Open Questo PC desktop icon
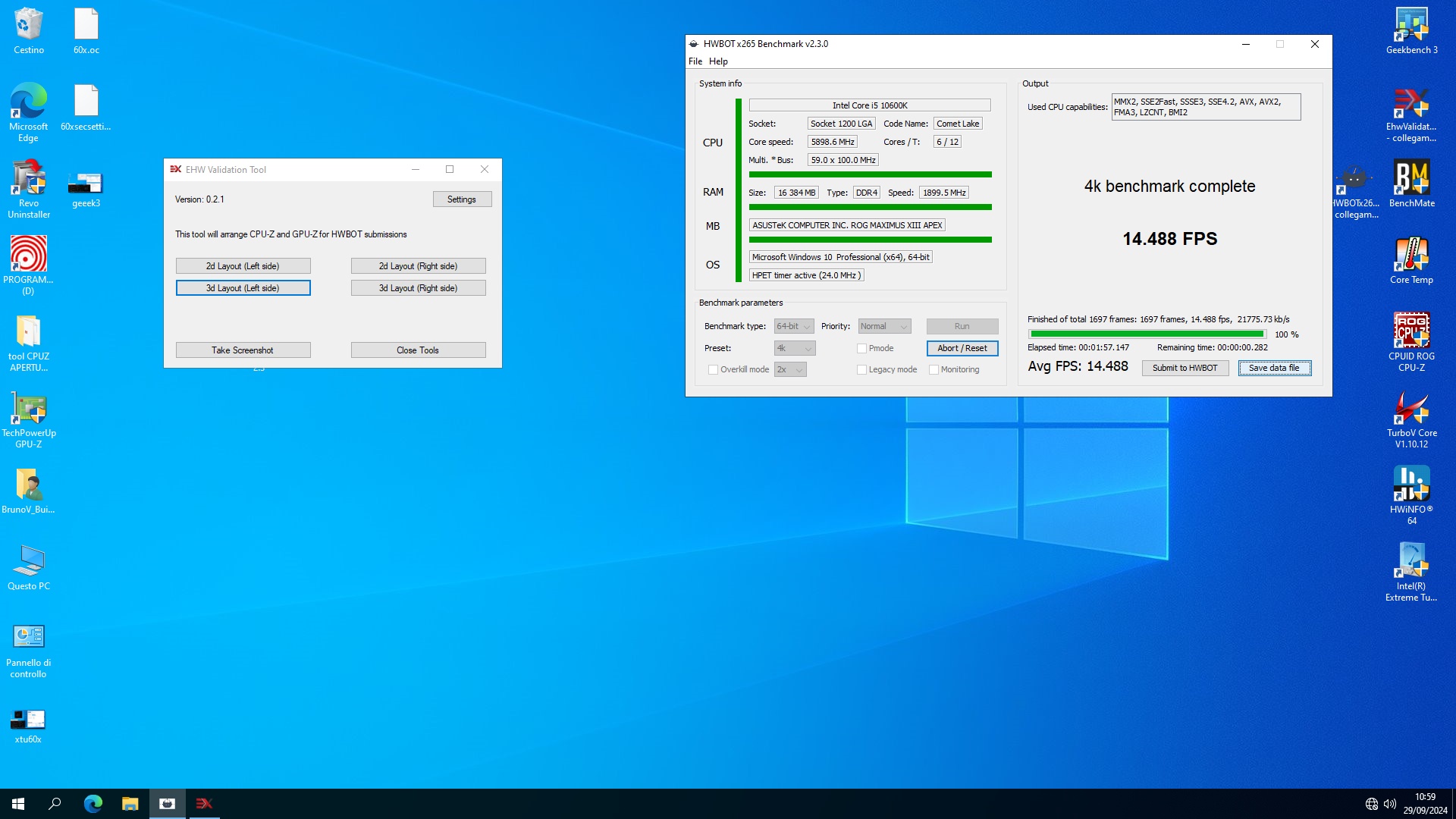Image resolution: width=1456 pixels, height=819 pixels. [x=29, y=566]
